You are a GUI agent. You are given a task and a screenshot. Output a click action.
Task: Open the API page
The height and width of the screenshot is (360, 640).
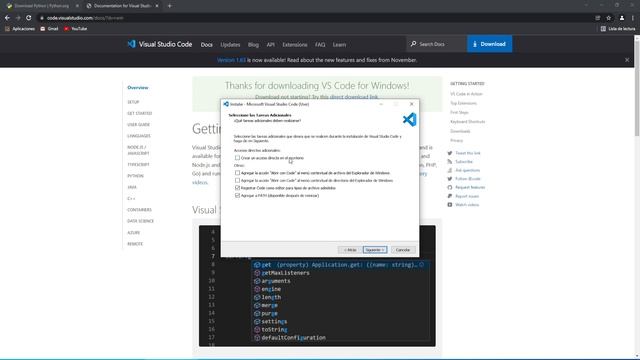click(271, 45)
